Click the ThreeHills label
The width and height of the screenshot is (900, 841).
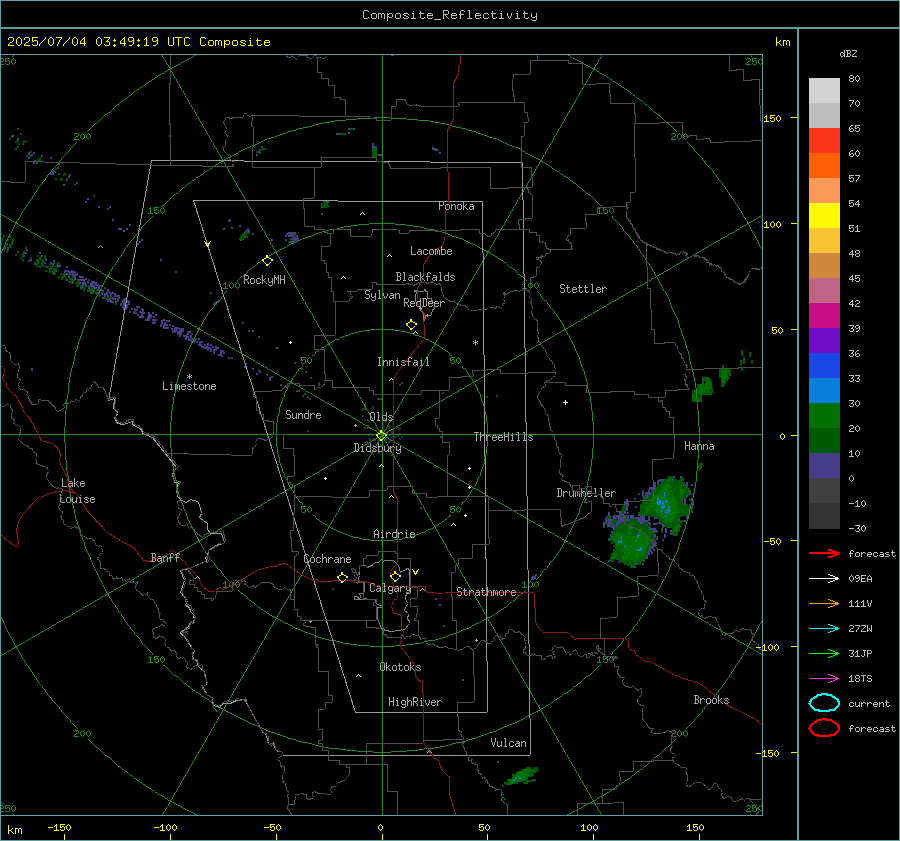[503, 437]
